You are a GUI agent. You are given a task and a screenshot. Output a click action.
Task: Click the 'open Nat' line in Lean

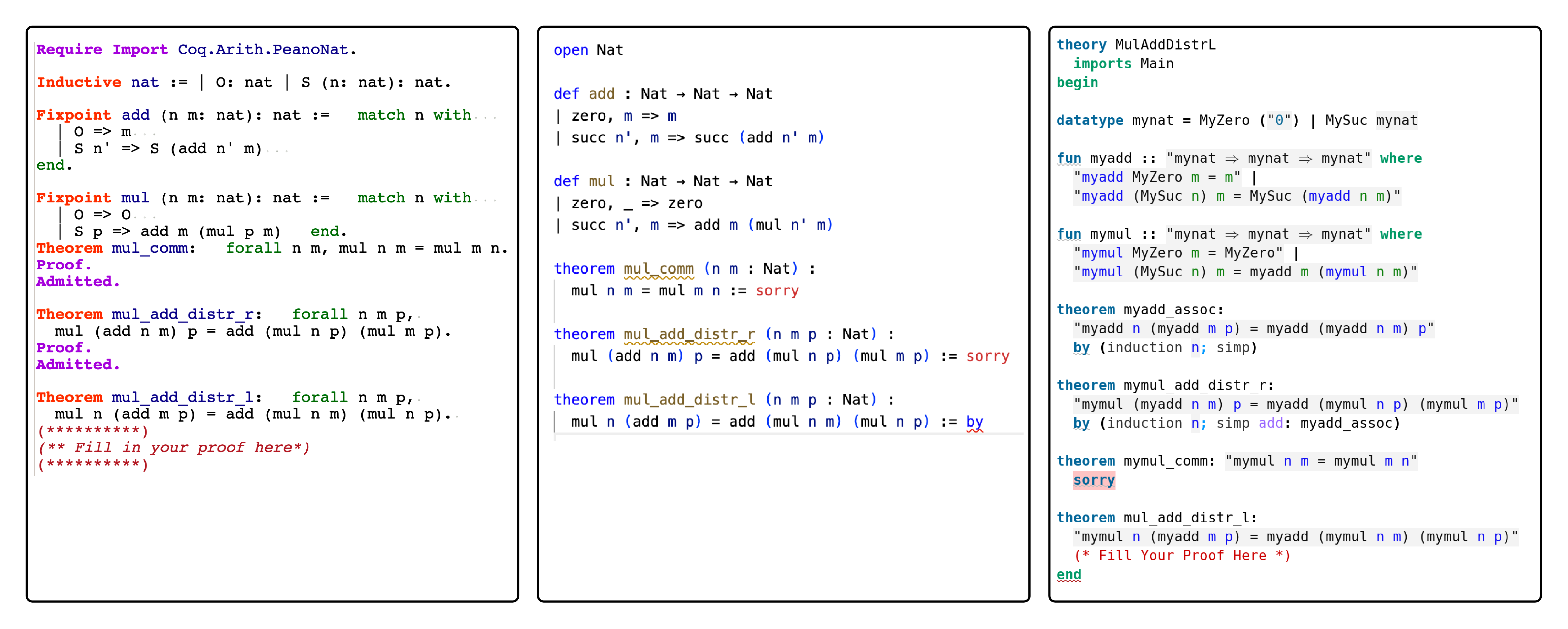tap(588, 50)
